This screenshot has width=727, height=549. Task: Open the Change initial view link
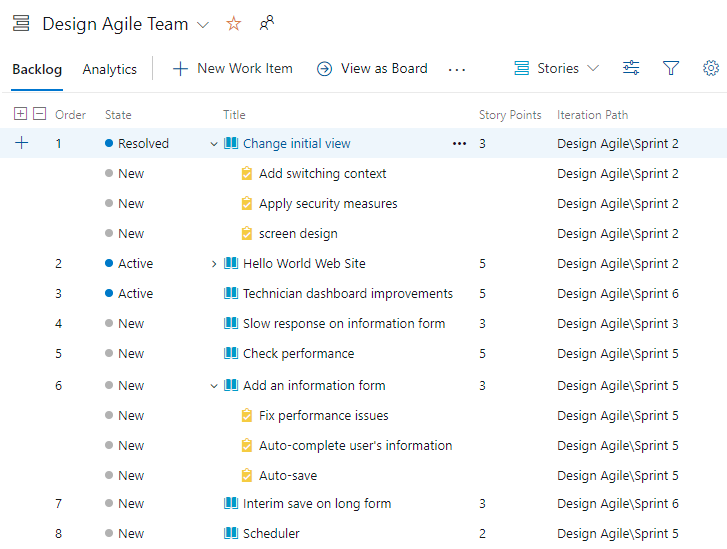tap(297, 144)
